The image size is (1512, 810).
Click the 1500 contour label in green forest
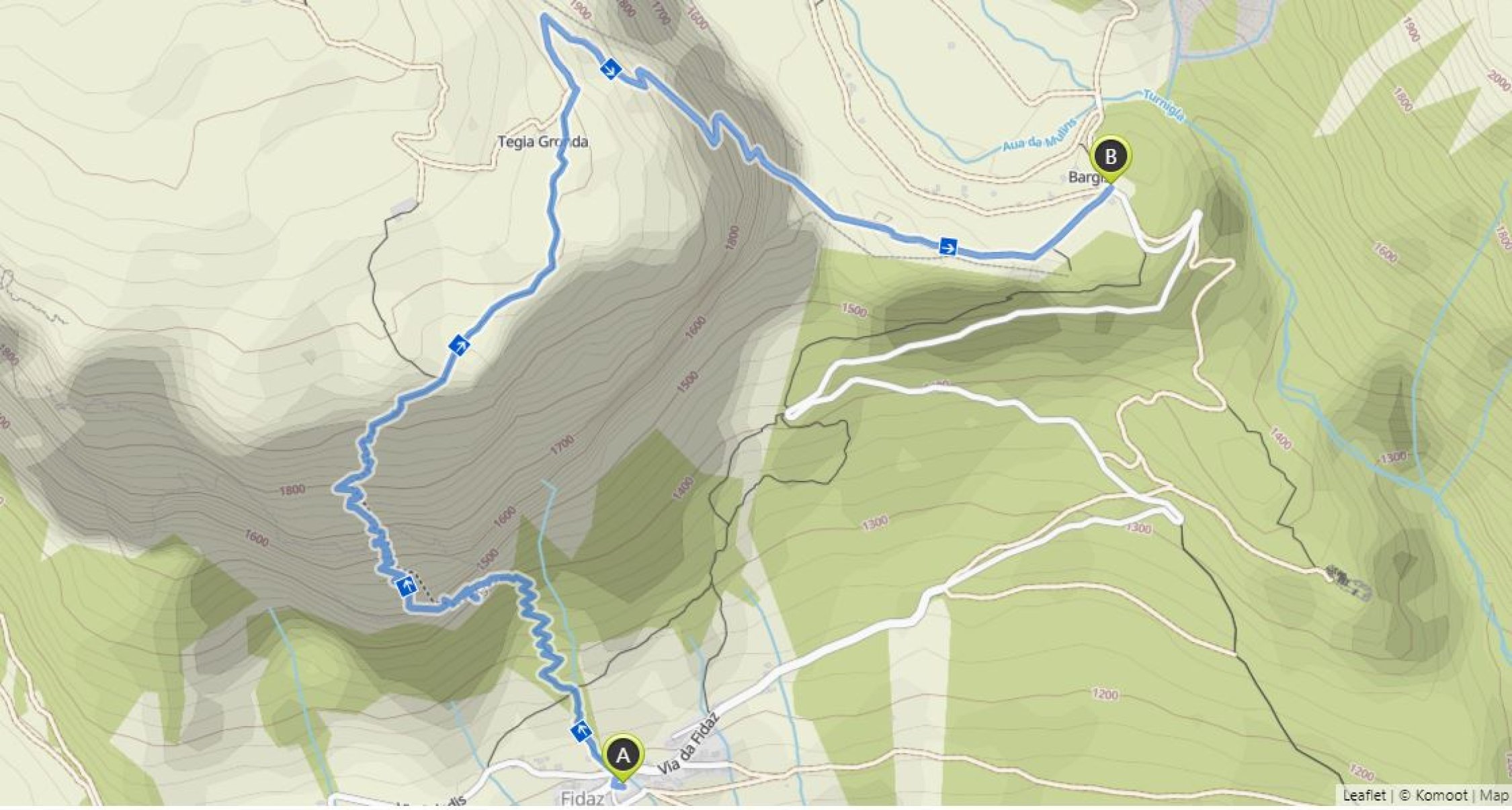pyautogui.click(x=853, y=310)
